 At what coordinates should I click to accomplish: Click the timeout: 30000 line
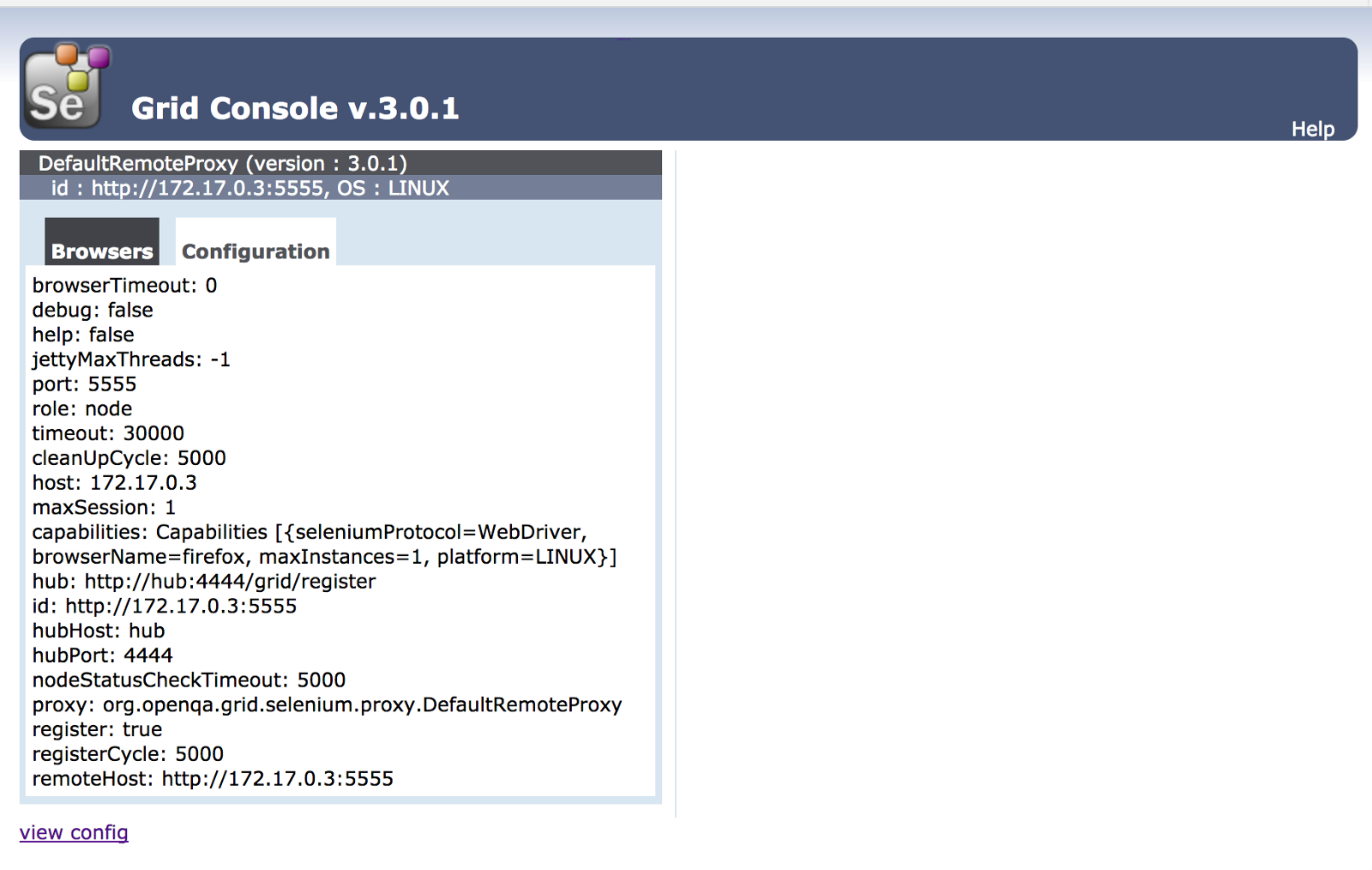click(x=108, y=433)
